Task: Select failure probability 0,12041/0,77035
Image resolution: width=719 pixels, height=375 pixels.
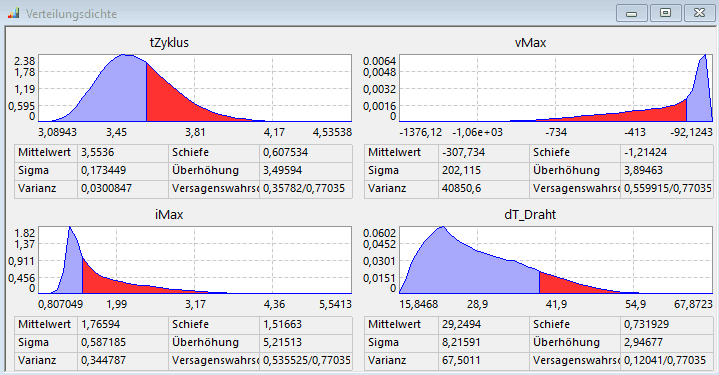Action: pyautogui.click(x=664, y=360)
